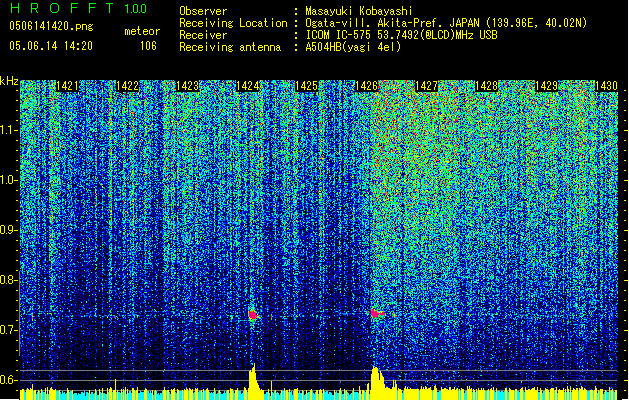Image resolution: width=629 pixels, height=400 pixels.
Task: Click the 0.7 frequency axis label
Action: point(9,330)
